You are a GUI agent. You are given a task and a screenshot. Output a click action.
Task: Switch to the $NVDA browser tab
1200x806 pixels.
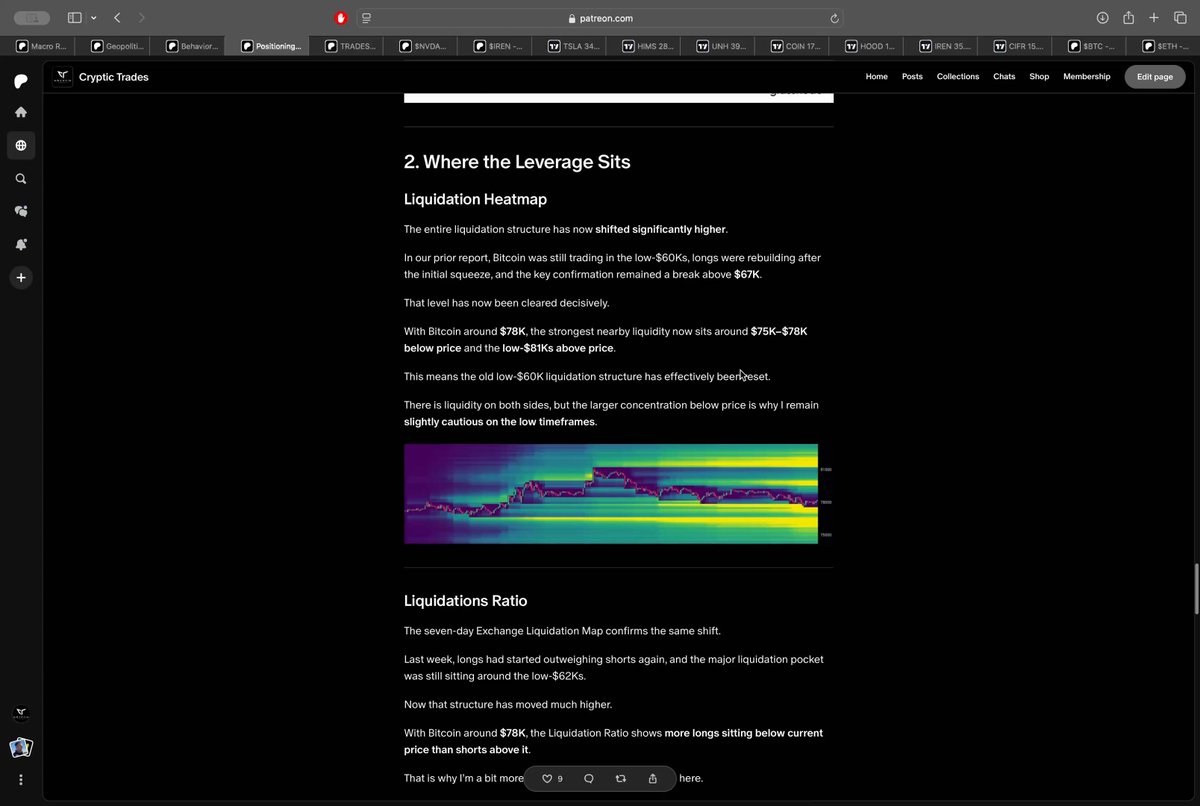coord(423,46)
